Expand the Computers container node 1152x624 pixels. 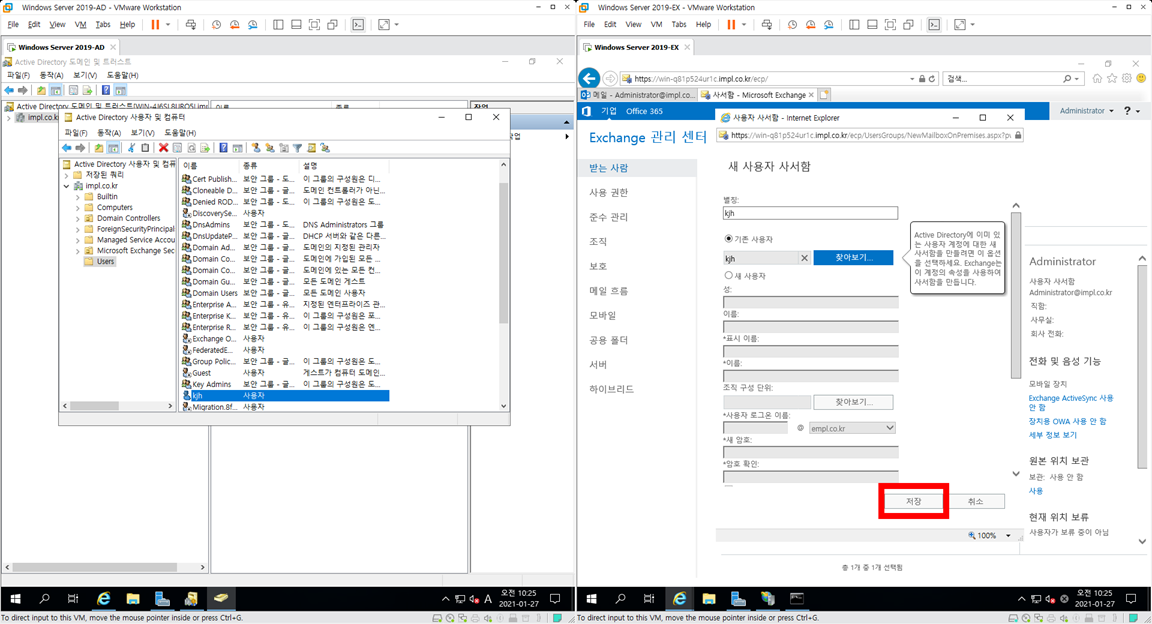click(78, 208)
